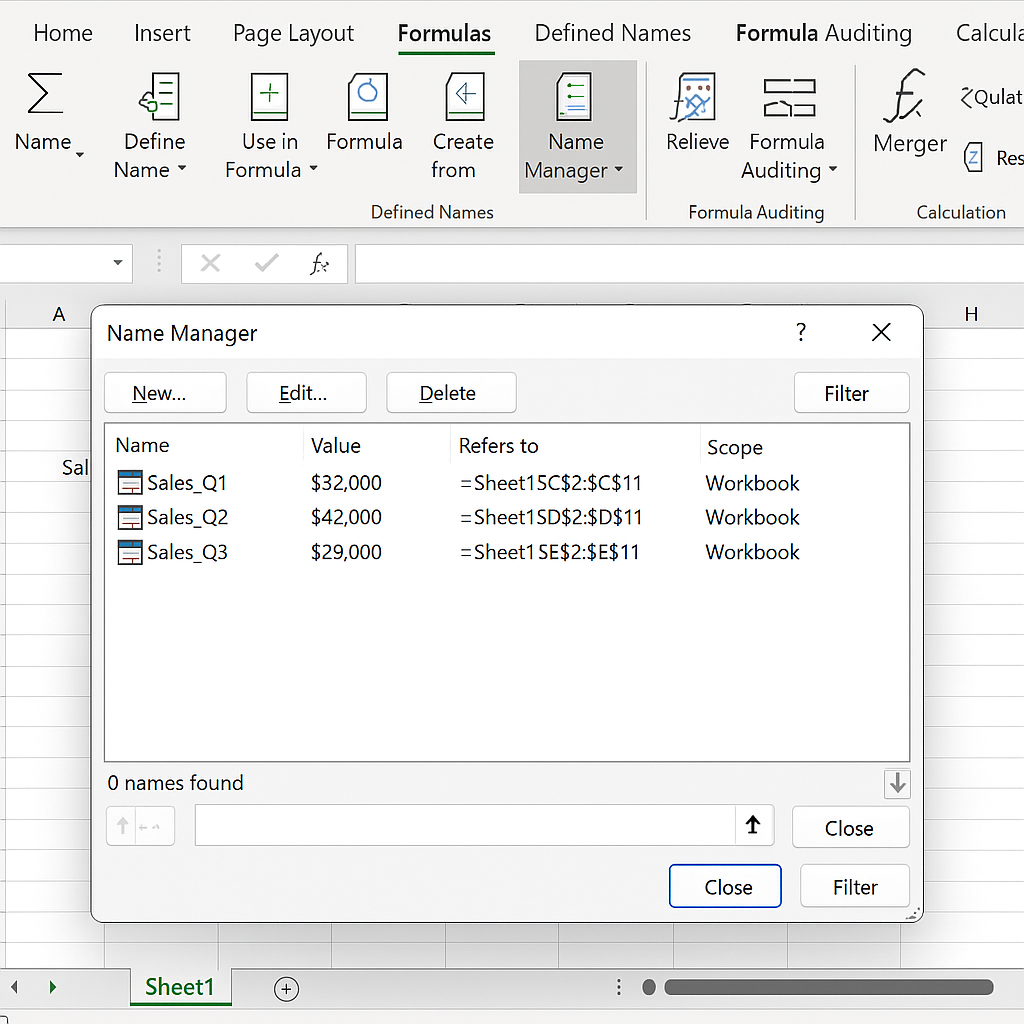
Task: Select the Formulas tab
Action: [x=445, y=33]
